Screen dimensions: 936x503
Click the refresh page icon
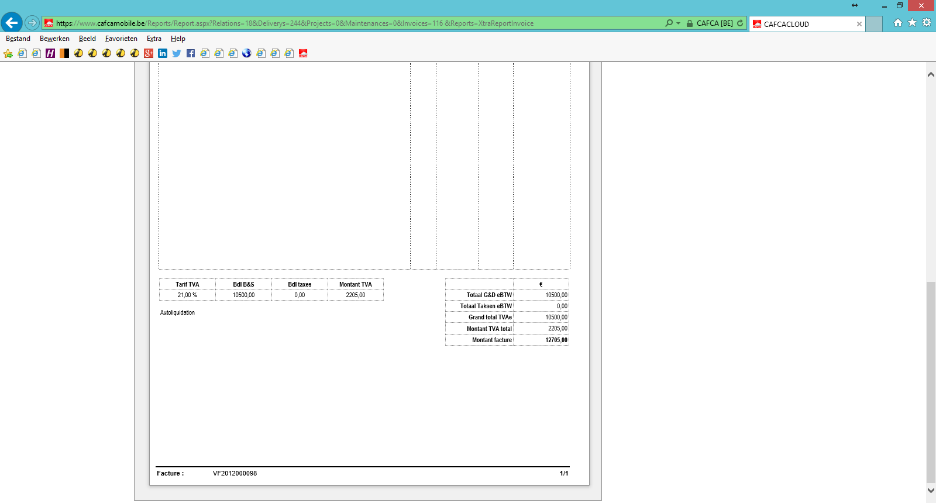(740, 23)
